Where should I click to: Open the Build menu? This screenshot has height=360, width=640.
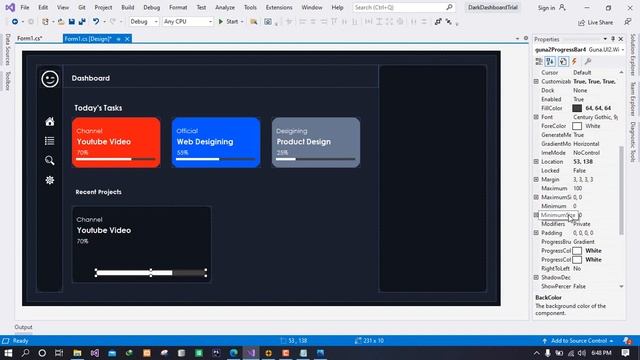click(128, 8)
